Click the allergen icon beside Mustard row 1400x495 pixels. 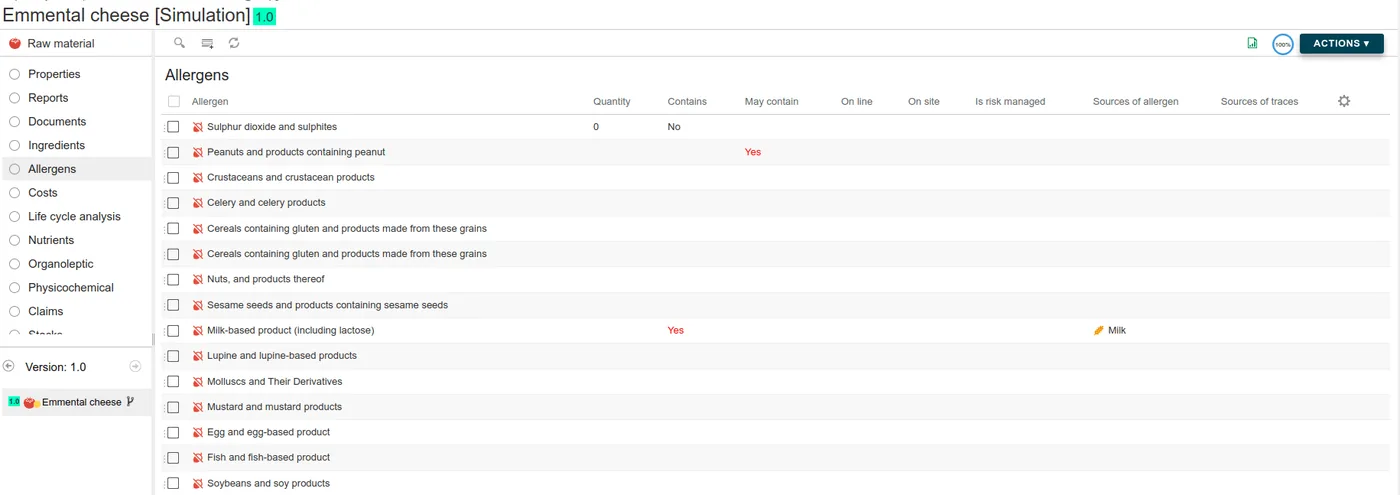pyautogui.click(x=198, y=407)
